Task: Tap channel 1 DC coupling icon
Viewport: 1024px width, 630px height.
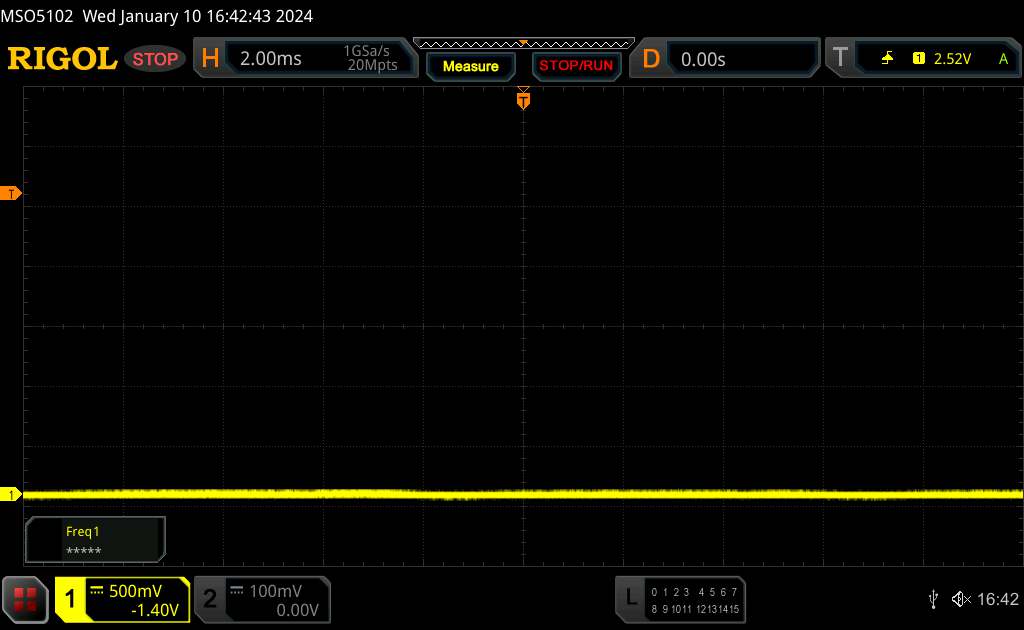Action: click(x=97, y=591)
